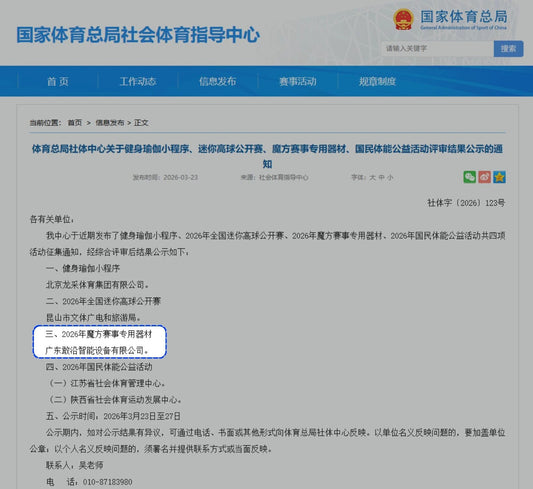The image size is (533, 489).
Task: Set font size to 大
Action: (373, 177)
